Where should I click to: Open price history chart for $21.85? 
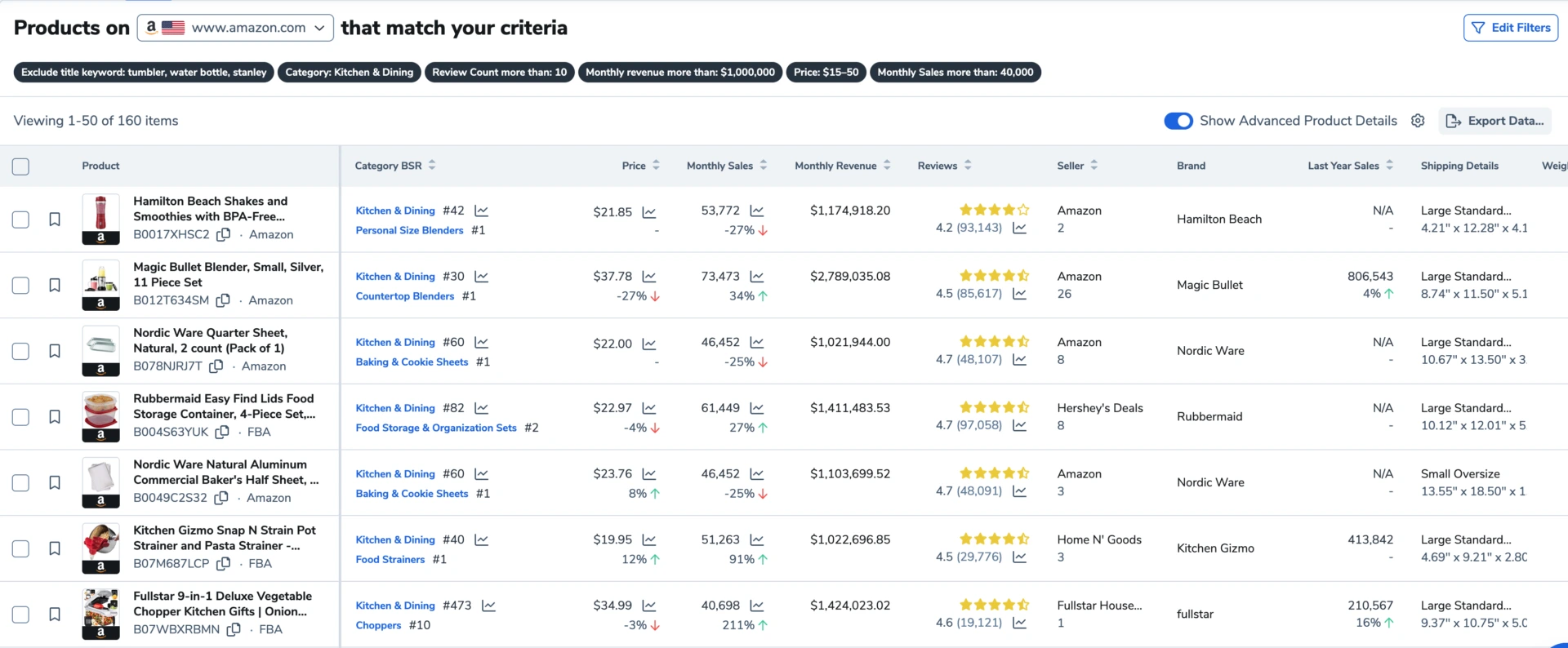(648, 212)
